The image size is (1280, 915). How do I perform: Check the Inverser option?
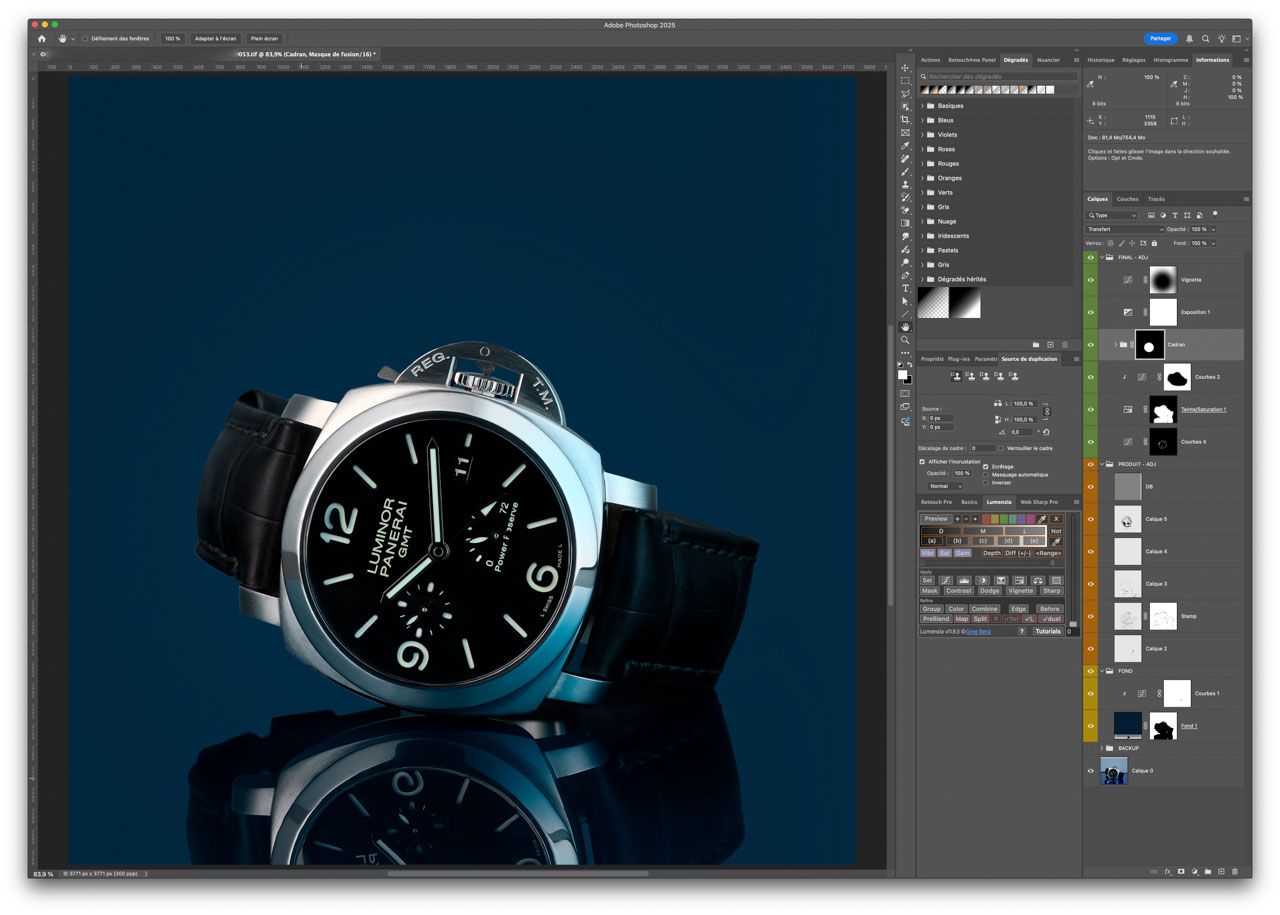click(x=986, y=482)
